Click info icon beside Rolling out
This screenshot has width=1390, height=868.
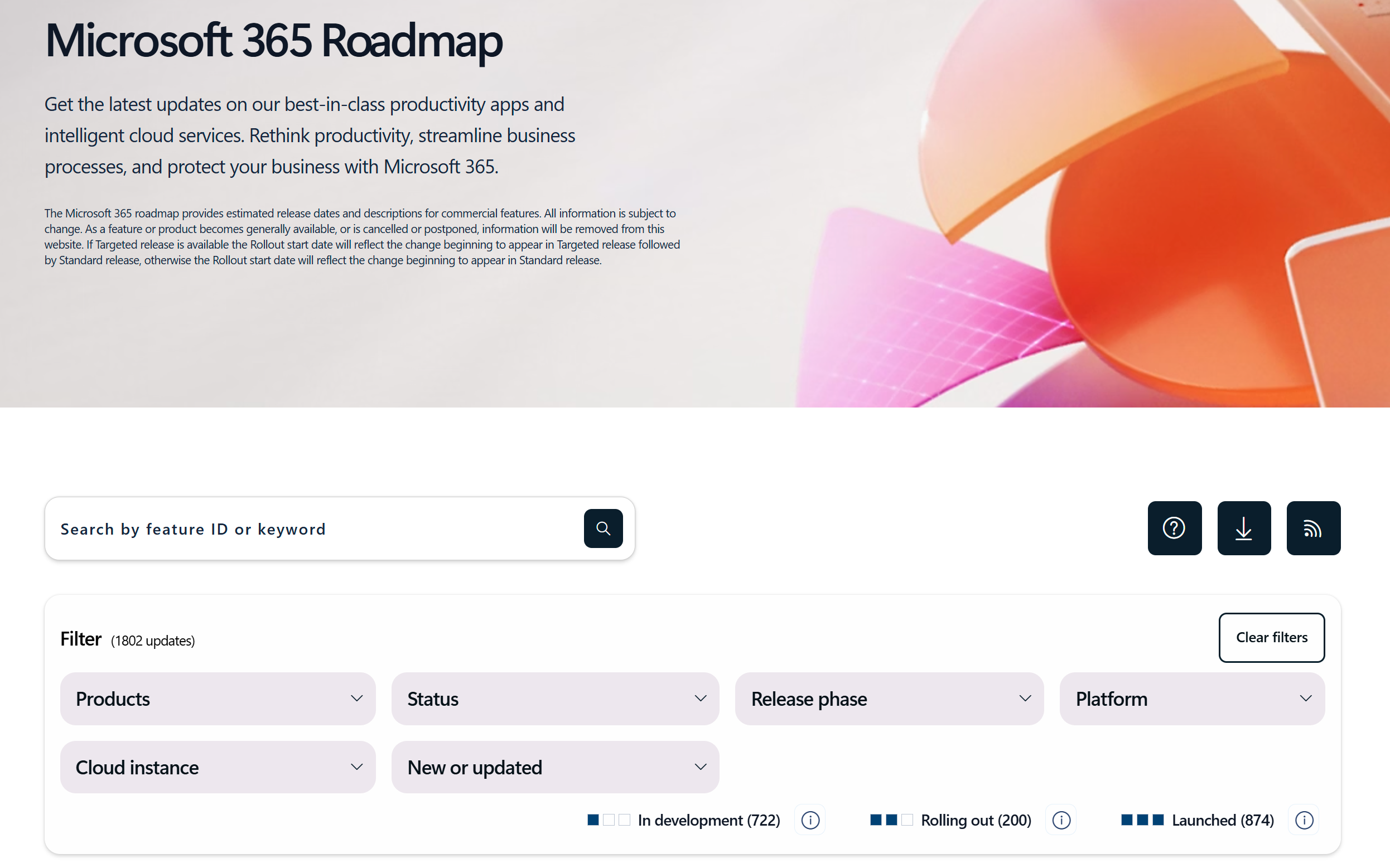[1061, 819]
